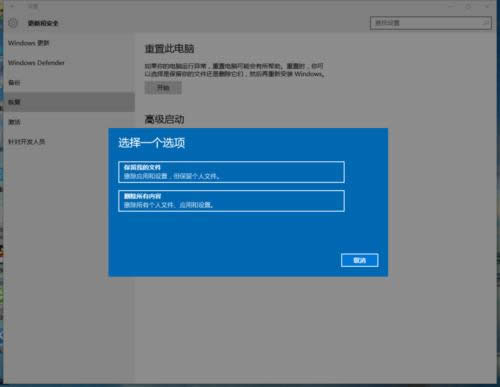Click the 开始 button under 重置此电脑
The image size is (500, 387).
point(163,88)
